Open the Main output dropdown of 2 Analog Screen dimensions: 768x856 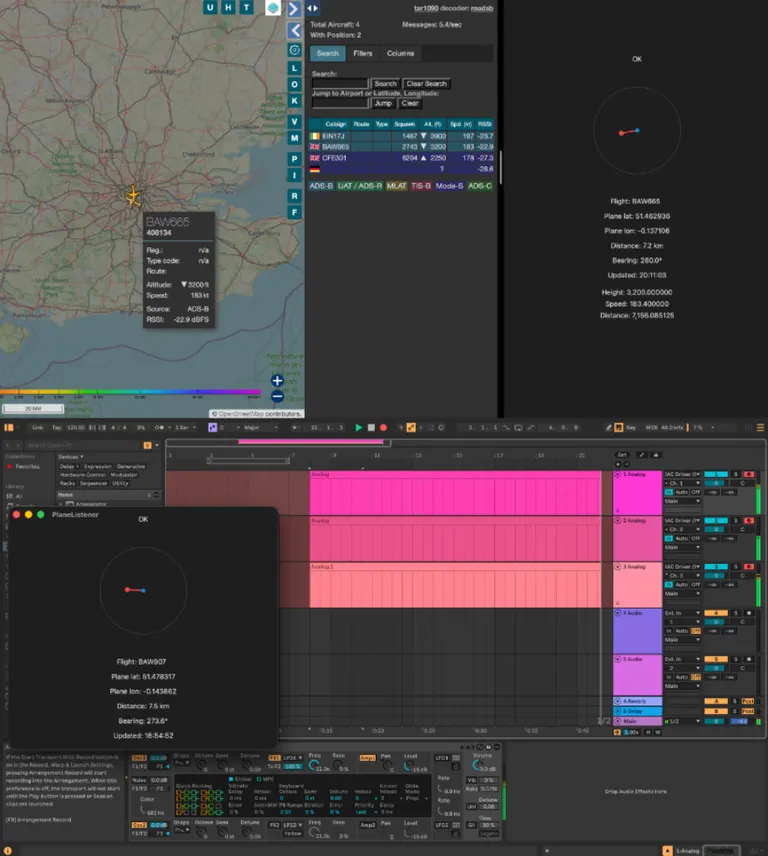[x=682, y=547]
